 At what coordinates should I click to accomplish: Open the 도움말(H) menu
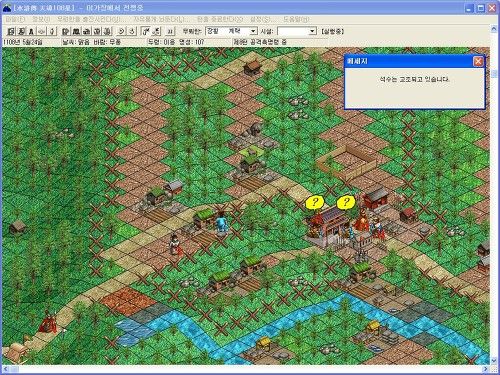[296, 19]
